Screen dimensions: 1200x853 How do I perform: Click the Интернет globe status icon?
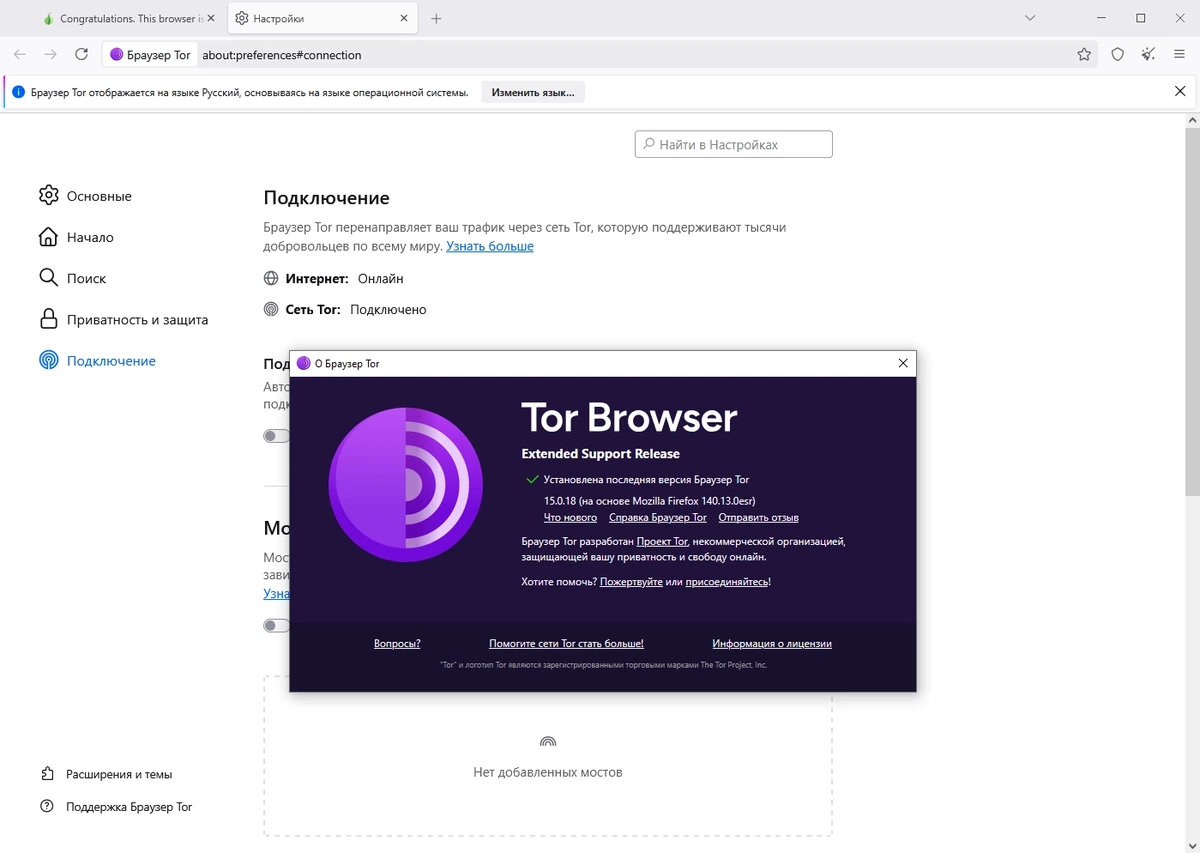271,278
